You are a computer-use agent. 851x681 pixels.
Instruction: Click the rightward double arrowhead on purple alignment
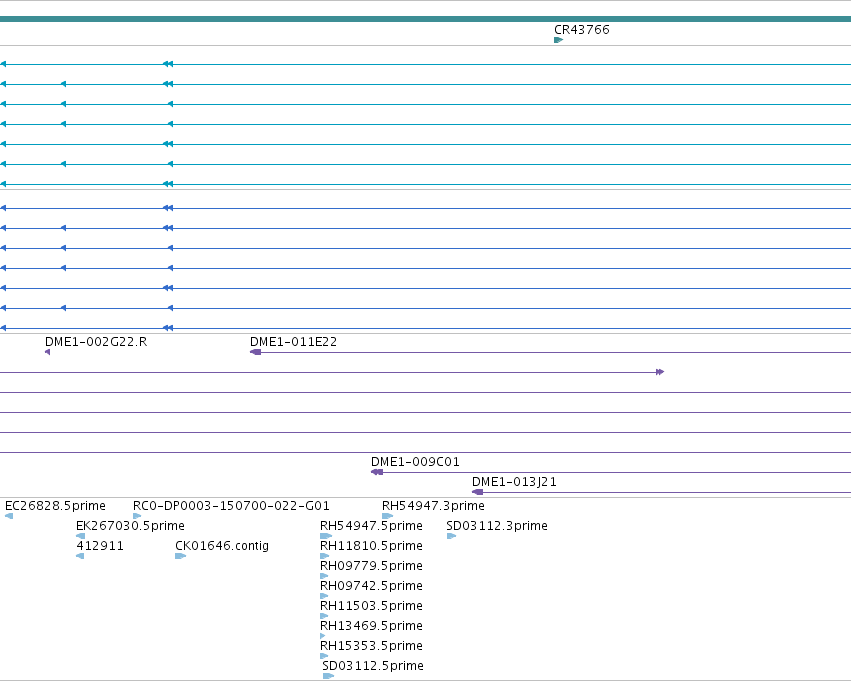click(660, 372)
